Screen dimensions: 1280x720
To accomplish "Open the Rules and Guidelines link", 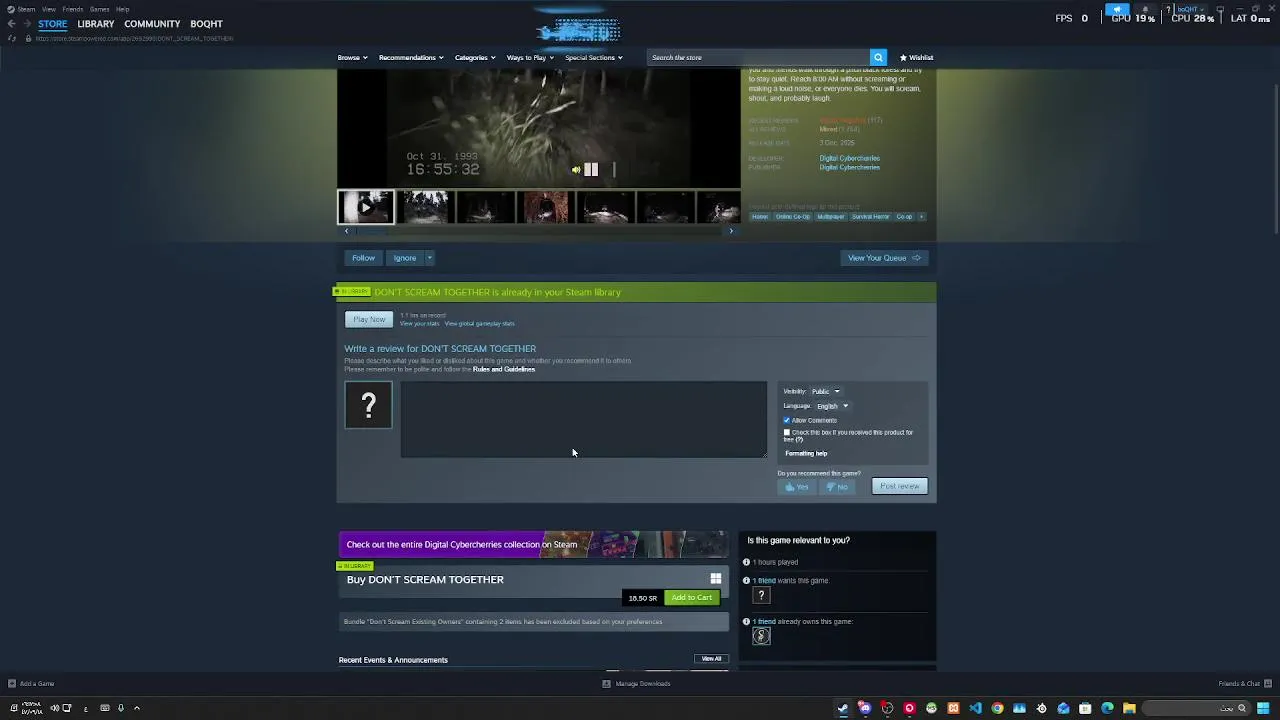I will [504, 369].
